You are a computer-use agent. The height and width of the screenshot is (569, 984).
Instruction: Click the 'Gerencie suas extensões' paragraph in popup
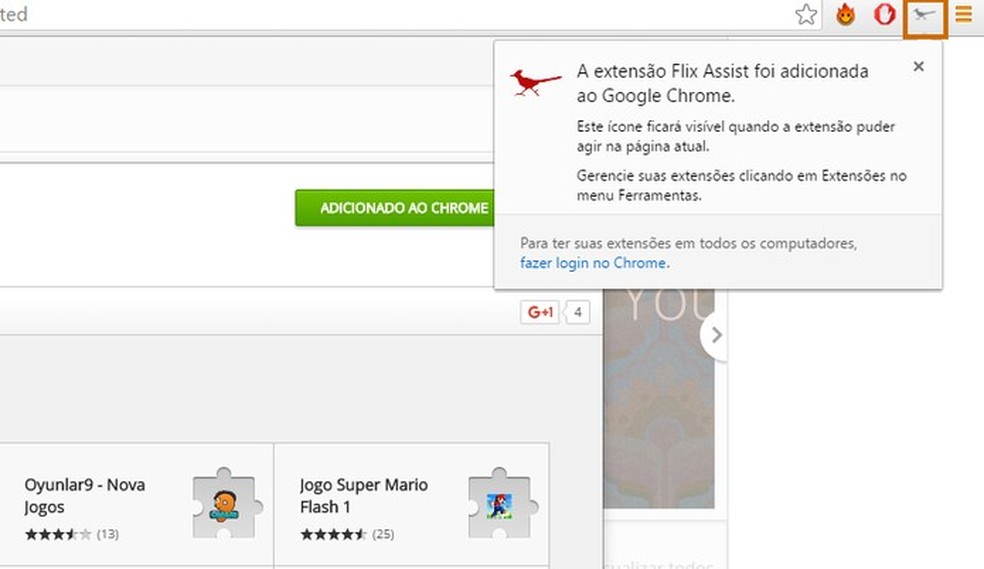click(742, 185)
